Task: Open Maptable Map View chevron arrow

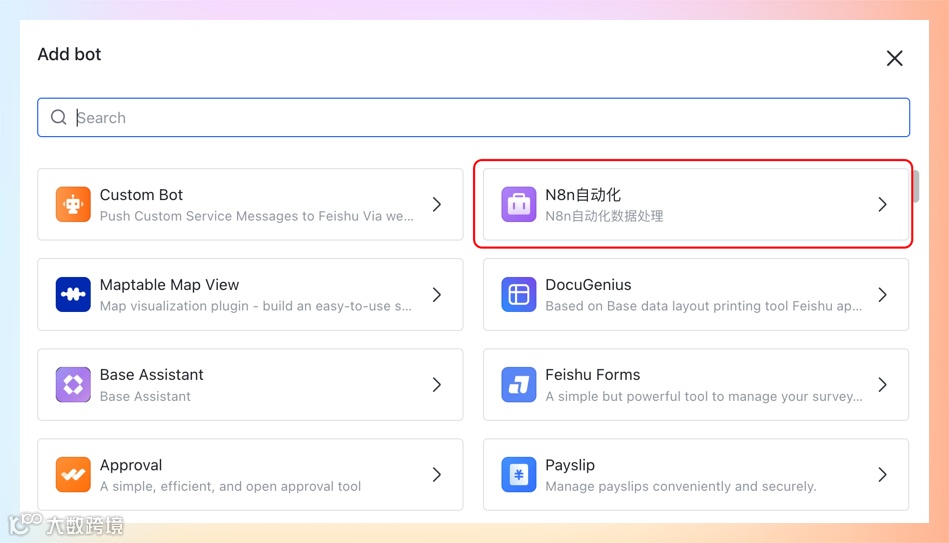Action: click(x=437, y=294)
